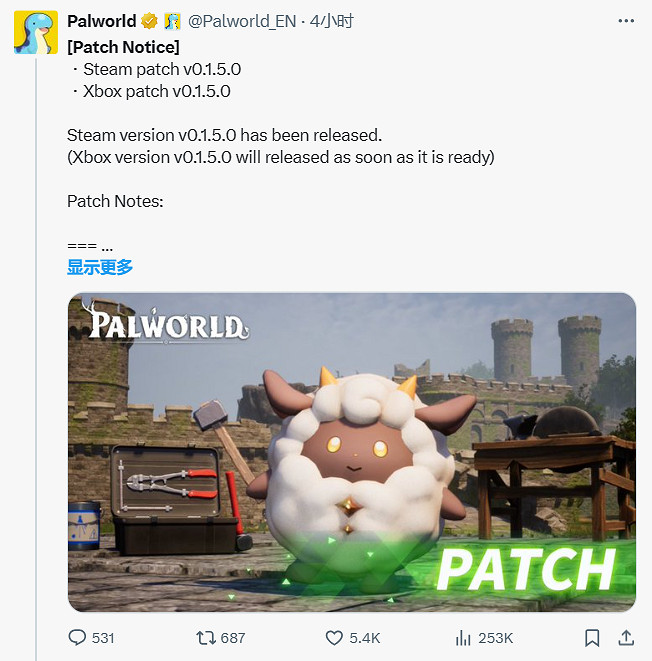Screen dimensions: 652x661
Task: Click the view count 253K
Action: (x=496, y=638)
